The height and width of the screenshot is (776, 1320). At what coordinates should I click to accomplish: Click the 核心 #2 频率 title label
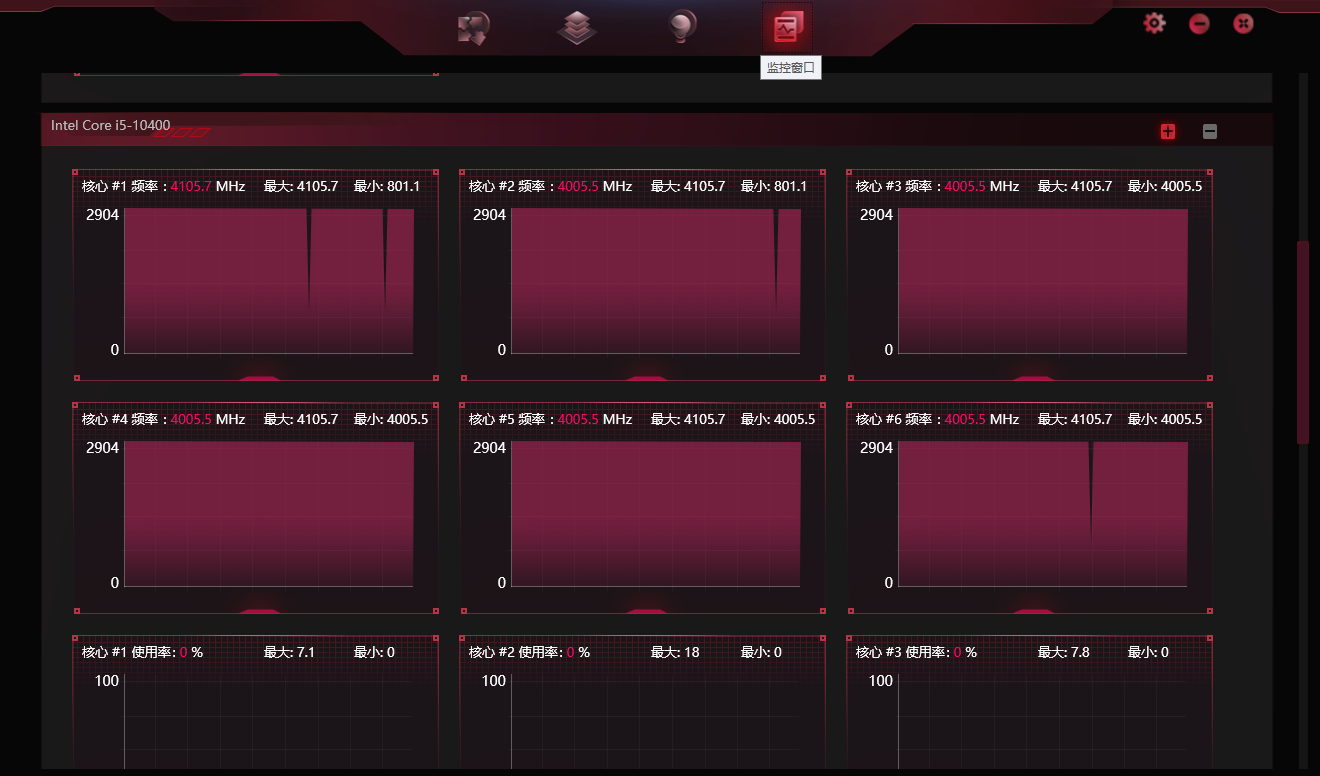pos(510,186)
